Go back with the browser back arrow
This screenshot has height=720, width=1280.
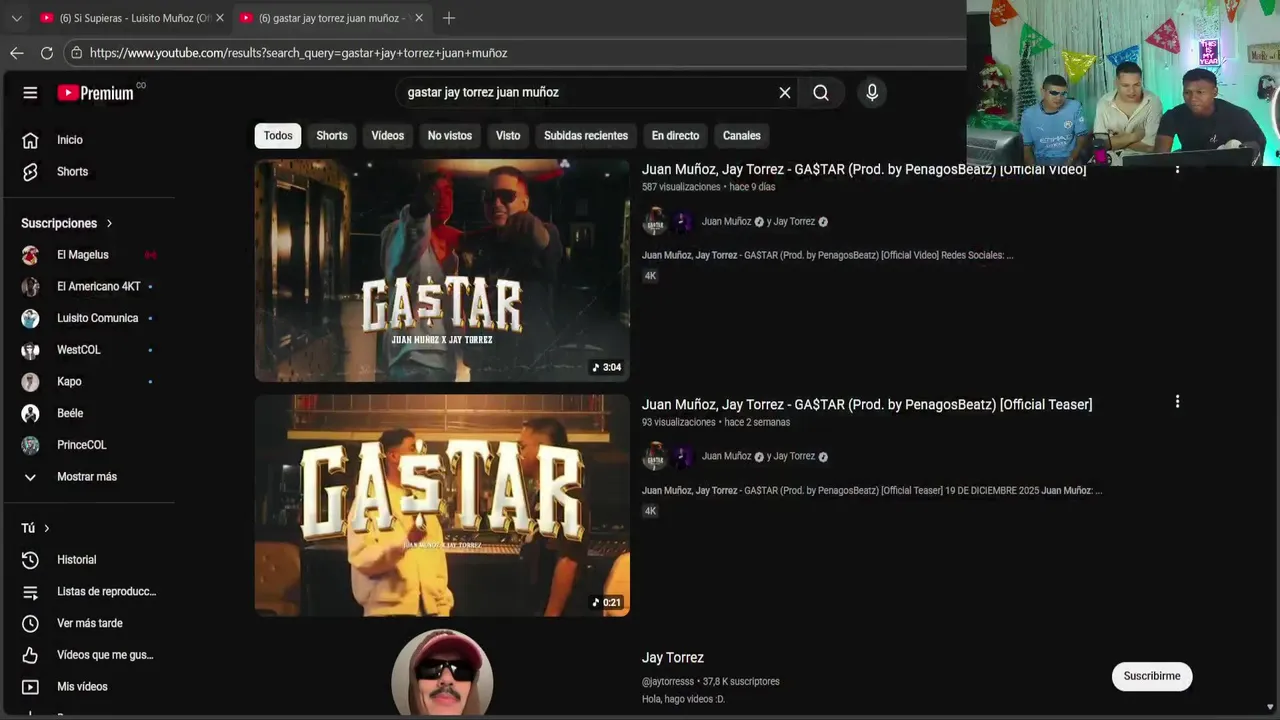pos(17,53)
